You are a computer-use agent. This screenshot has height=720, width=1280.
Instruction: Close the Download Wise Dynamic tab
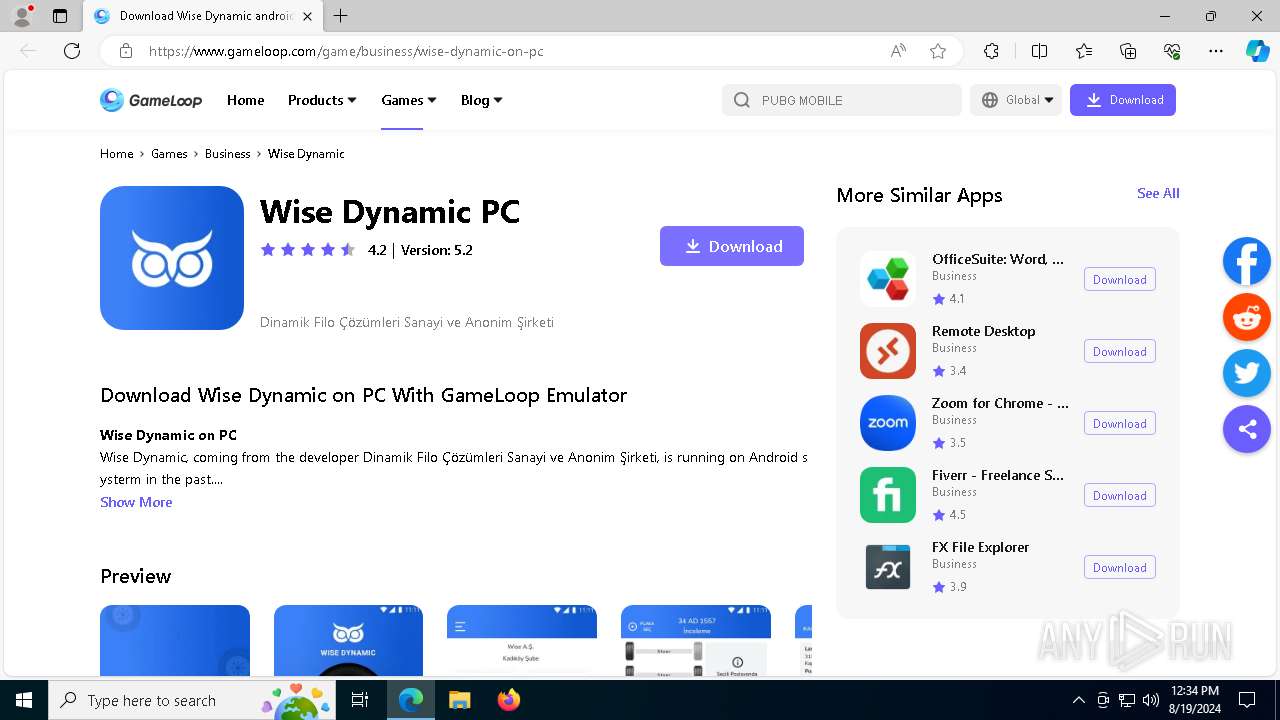tap(307, 16)
